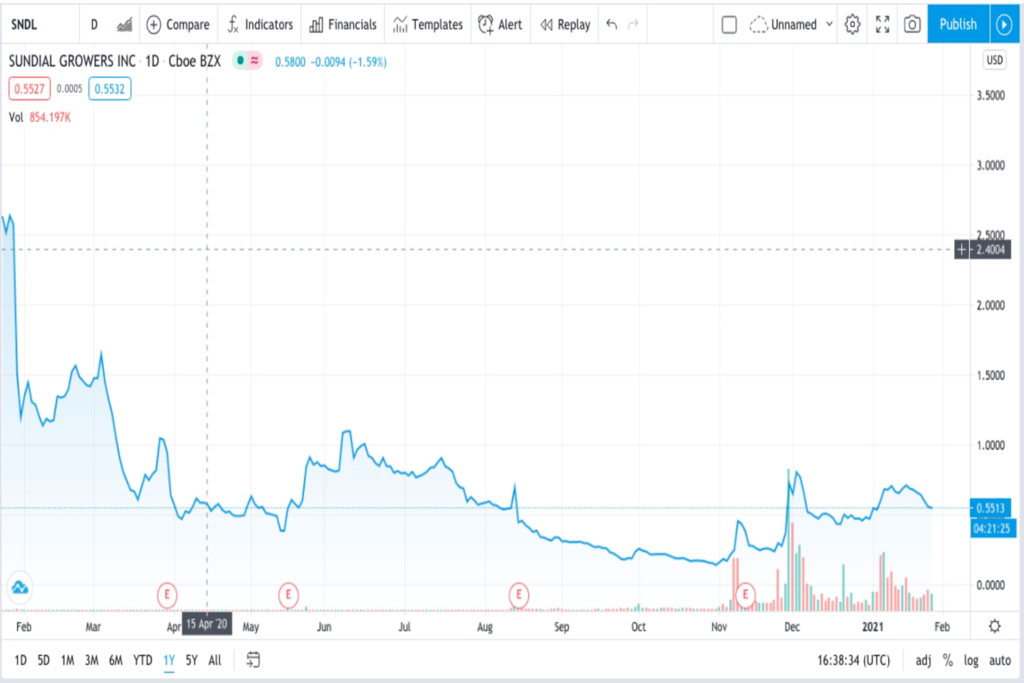Image resolution: width=1024 pixels, height=683 pixels.
Task: Toggle auto scale
Action: (x=1000, y=660)
